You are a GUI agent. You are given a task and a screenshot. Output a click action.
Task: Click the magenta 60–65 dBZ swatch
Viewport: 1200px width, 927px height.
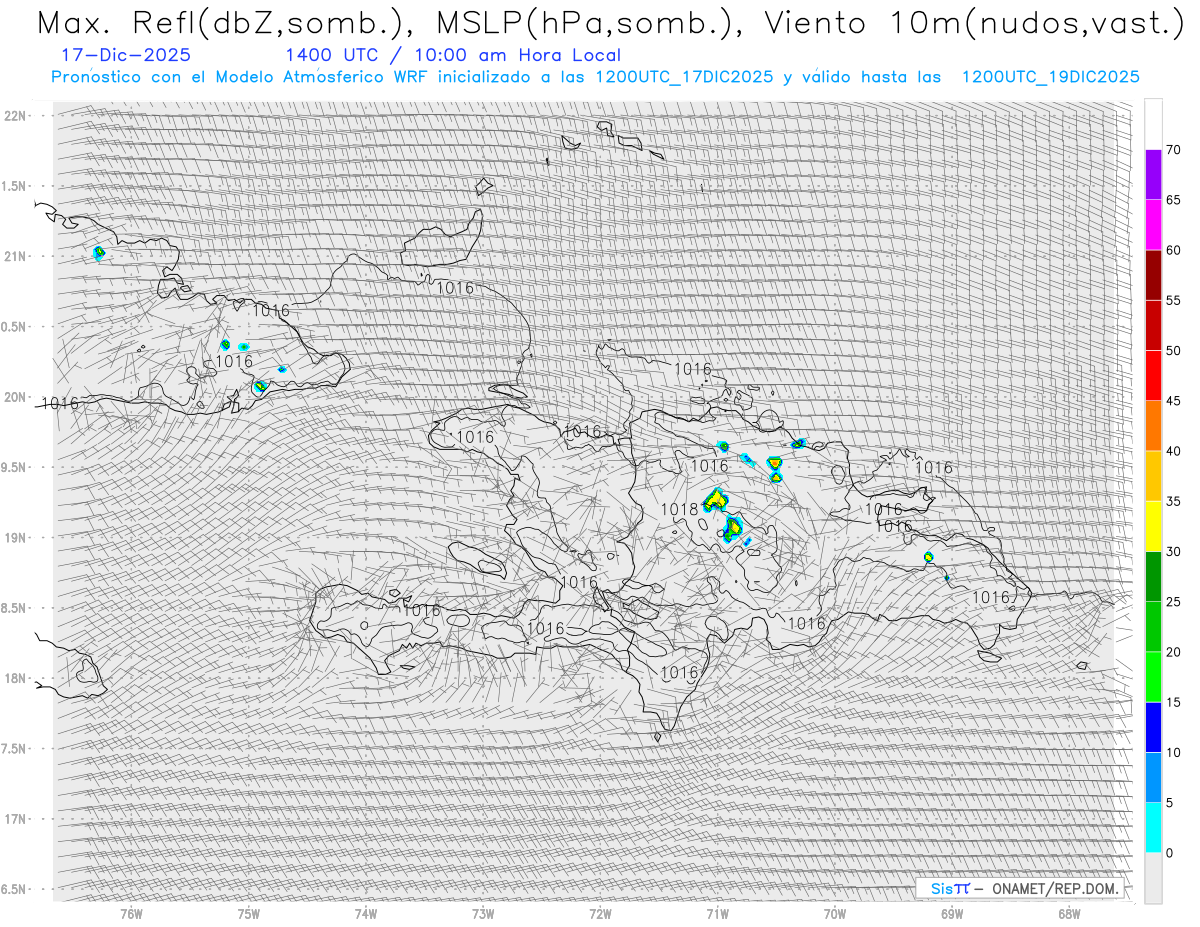click(1153, 225)
